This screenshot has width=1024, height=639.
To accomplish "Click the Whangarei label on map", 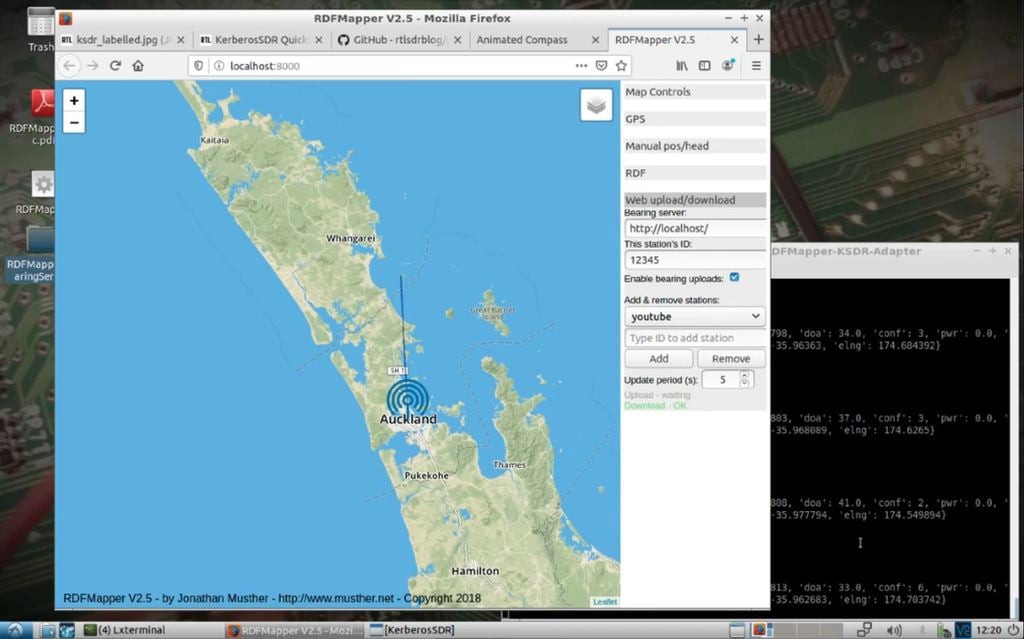I will [351, 238].
